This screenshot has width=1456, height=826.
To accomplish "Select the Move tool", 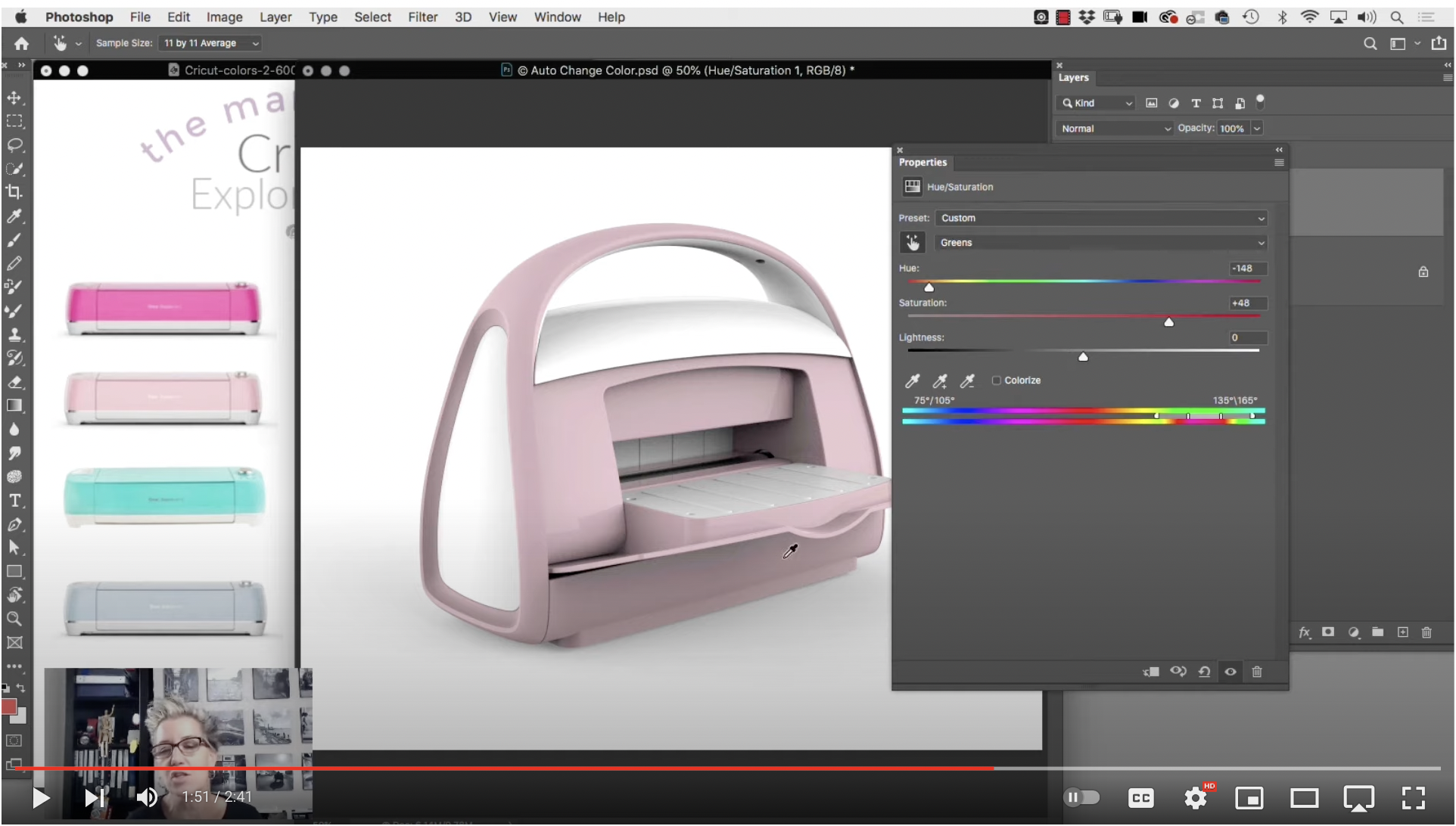I will point(14,98).
